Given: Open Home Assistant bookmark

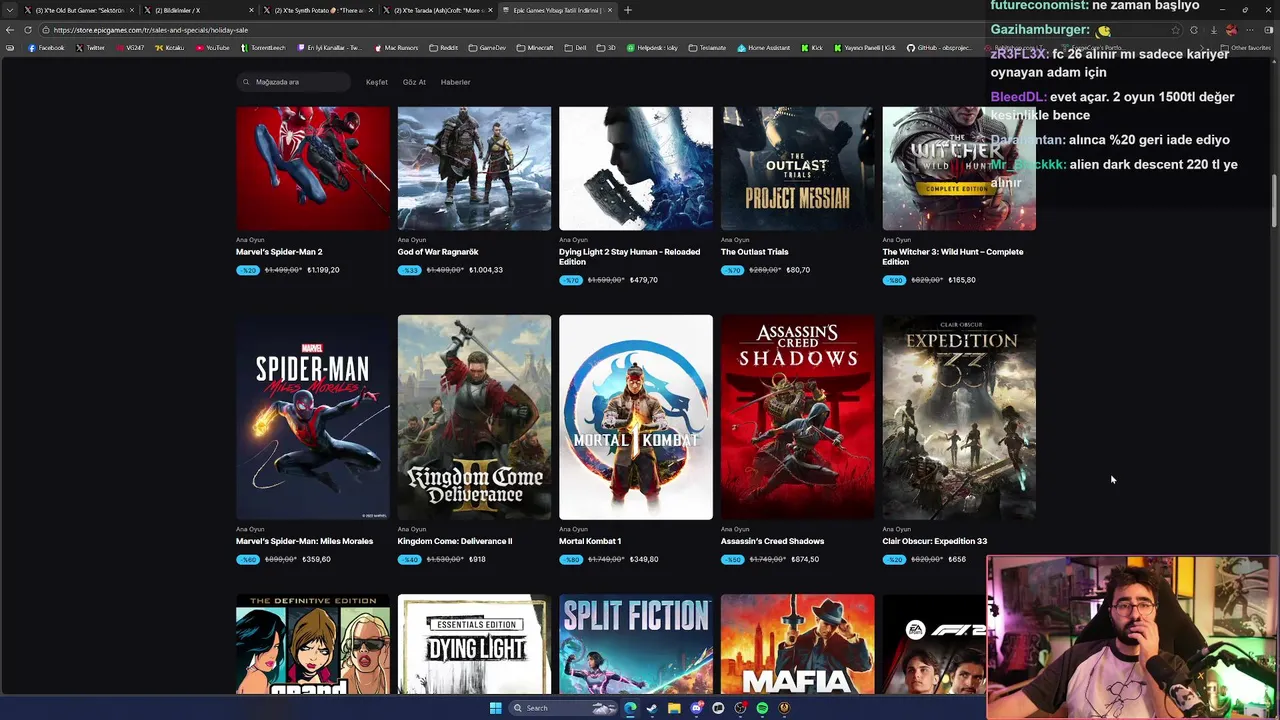Looking at the screenshot, I should (764, 48).
